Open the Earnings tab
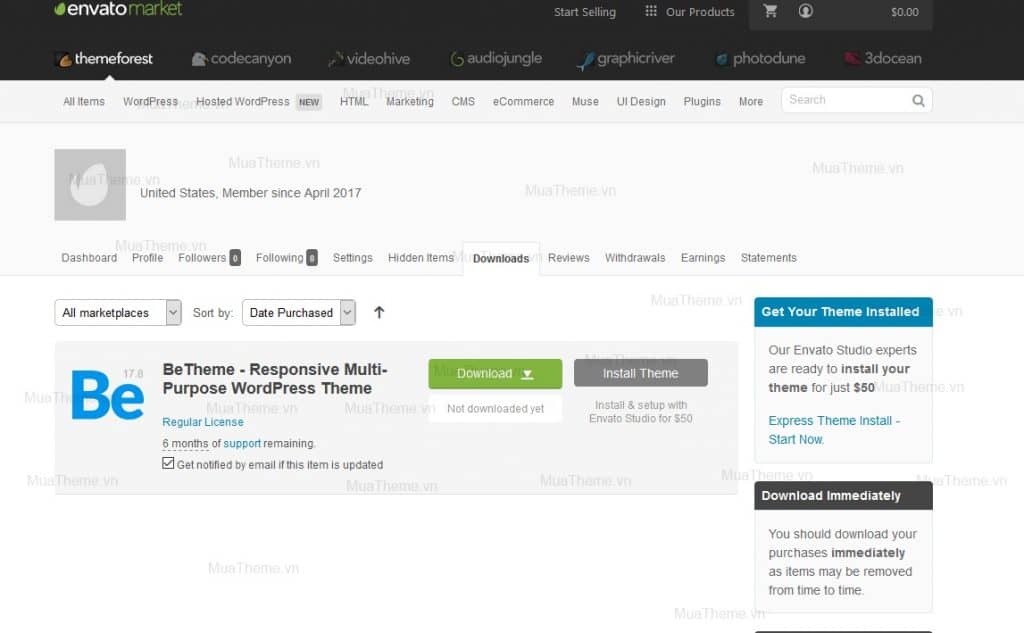This screenshot has height=633, width=1024. [702, 258]
